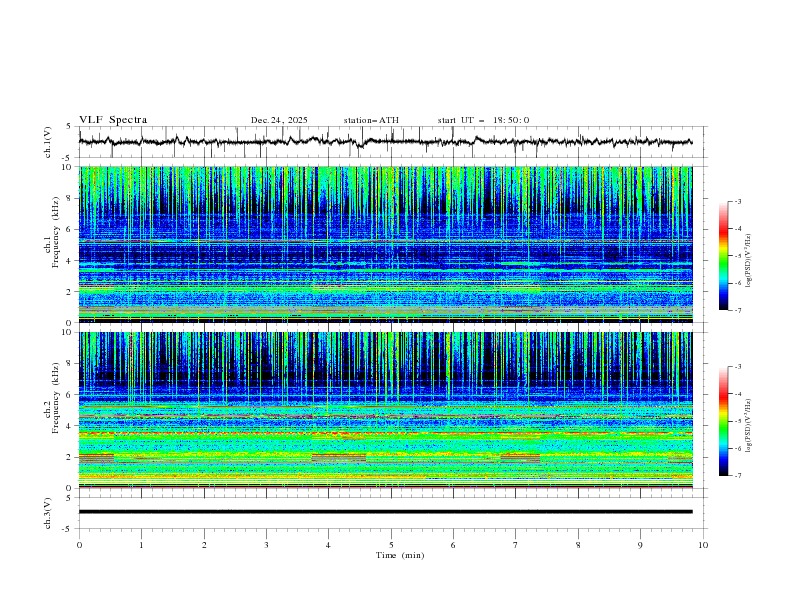
Task: Select the "start UT = 18:50:0" text
Action: [x=483, y=120]
